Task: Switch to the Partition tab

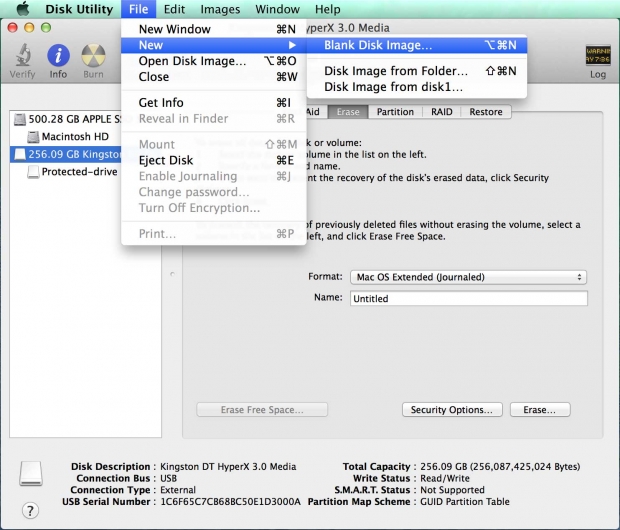Action: 395,112
